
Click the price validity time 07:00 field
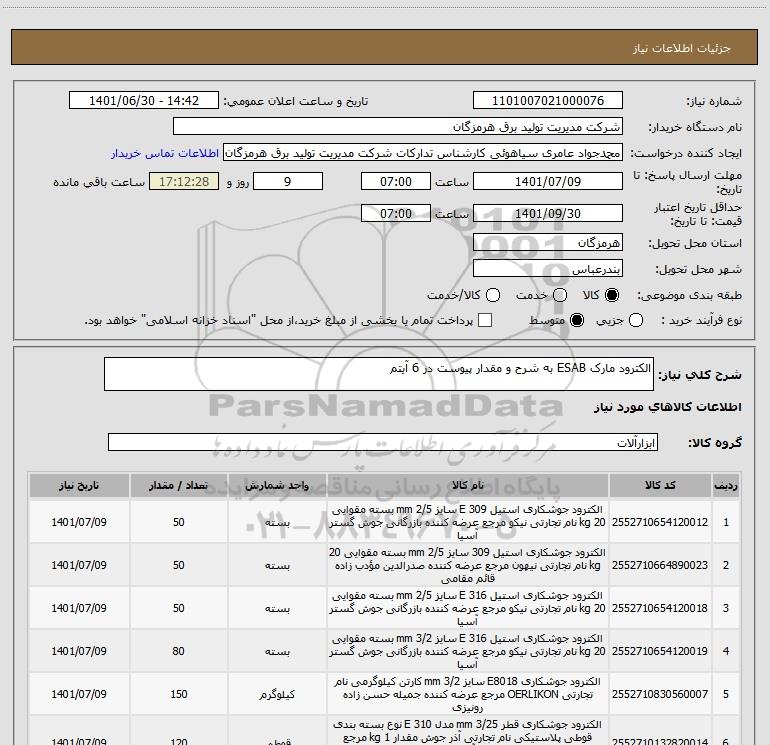(396, 214)
